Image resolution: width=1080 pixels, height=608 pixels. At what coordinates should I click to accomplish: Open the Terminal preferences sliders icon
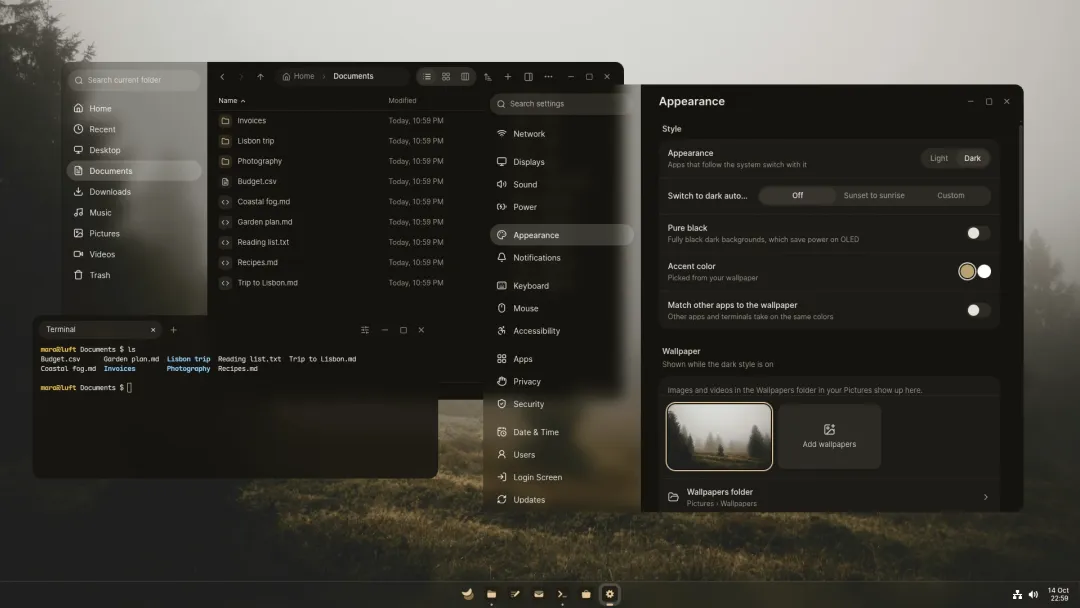(x=365, y=330)
